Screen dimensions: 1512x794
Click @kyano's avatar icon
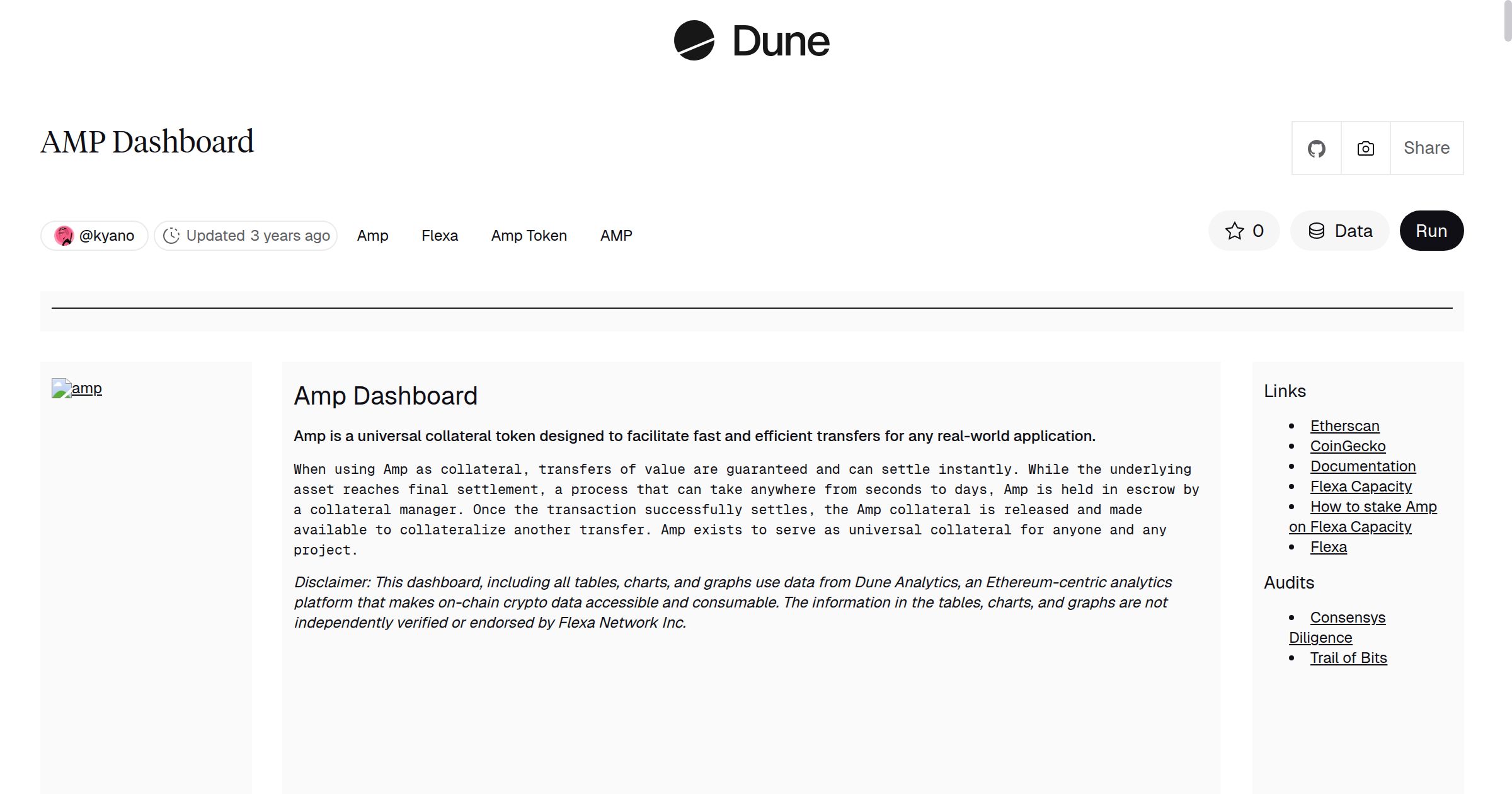point(65,235)
